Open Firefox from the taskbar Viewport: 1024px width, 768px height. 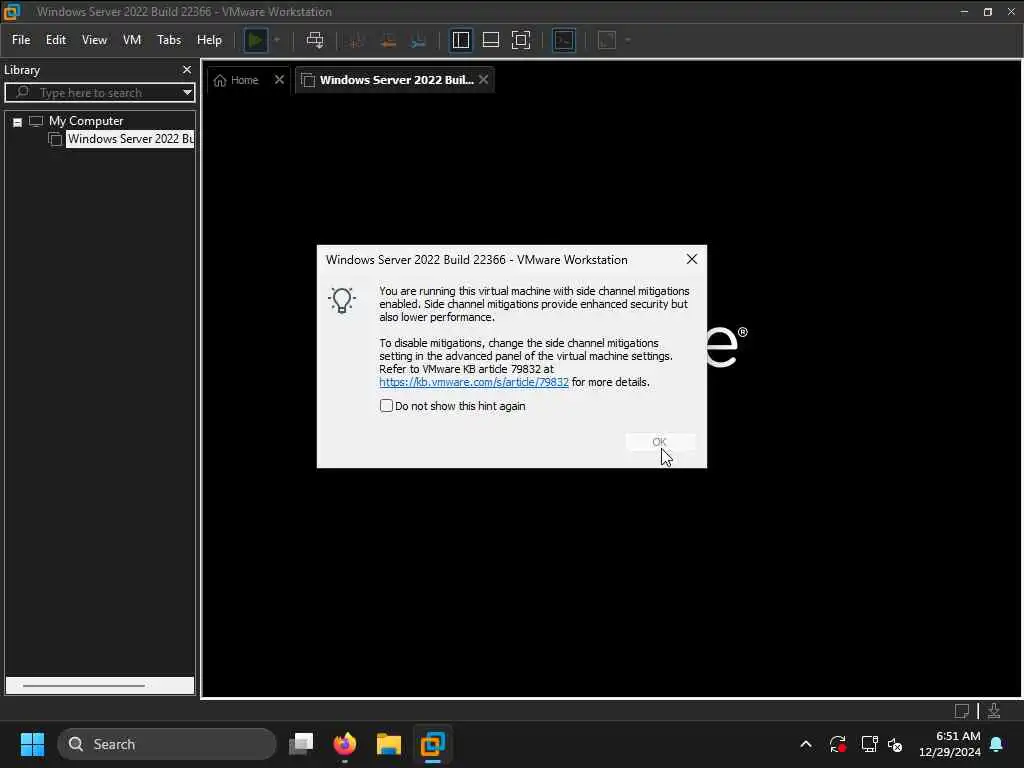[x=345, y=744]
